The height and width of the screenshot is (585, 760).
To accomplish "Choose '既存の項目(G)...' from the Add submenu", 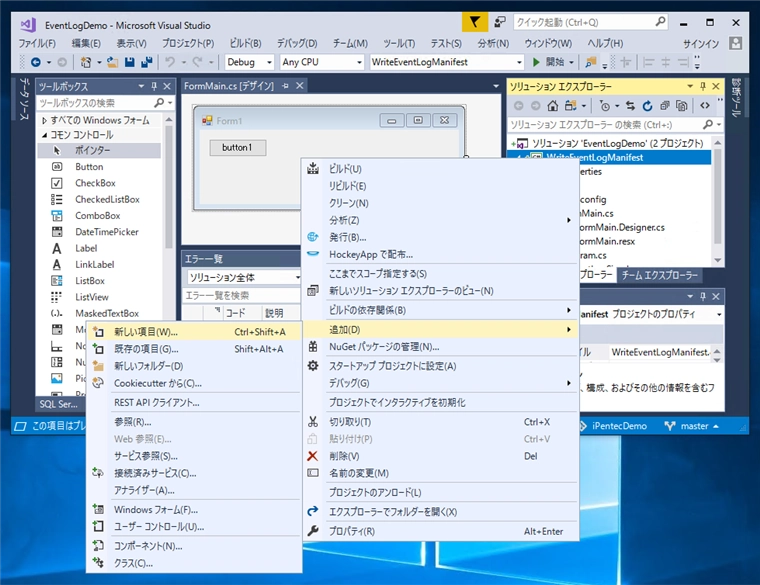I will 194,349.
